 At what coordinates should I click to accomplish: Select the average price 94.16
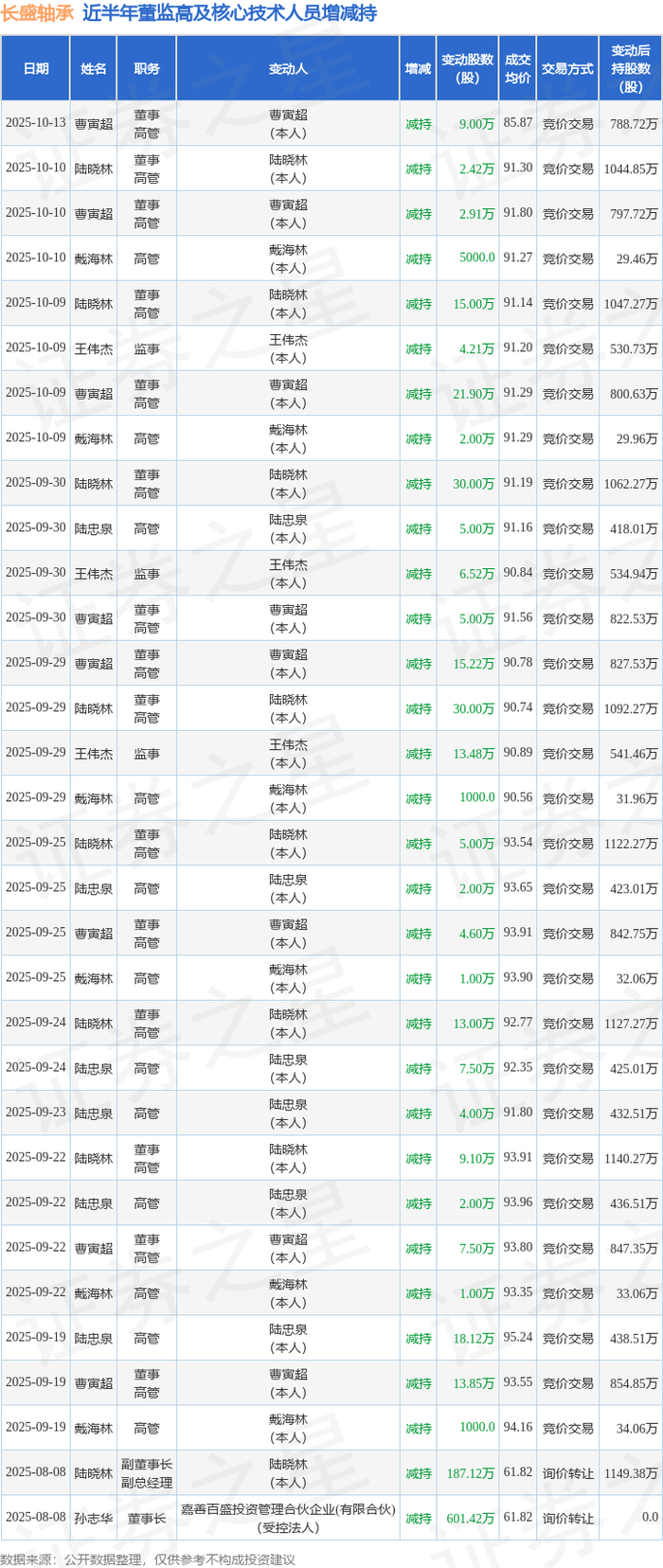(x=517, y=1427)
